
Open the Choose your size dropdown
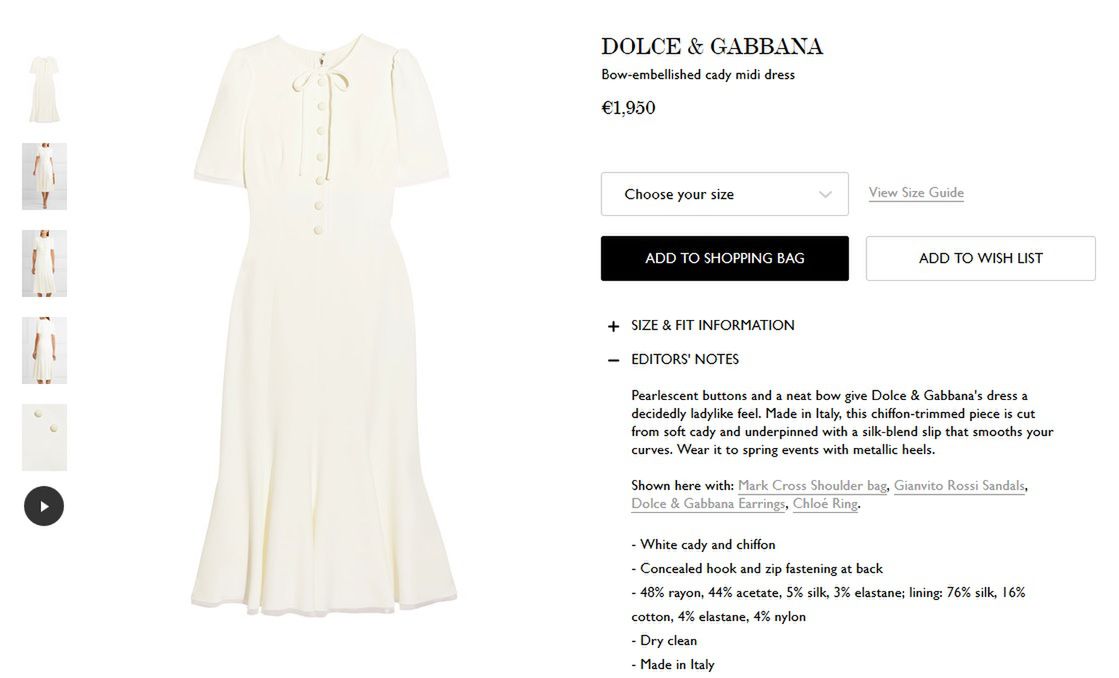[724, 194]
